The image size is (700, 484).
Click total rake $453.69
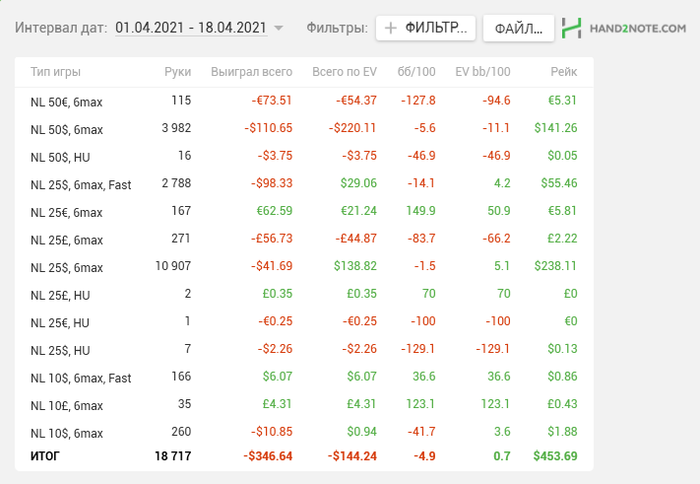(555, 456)
